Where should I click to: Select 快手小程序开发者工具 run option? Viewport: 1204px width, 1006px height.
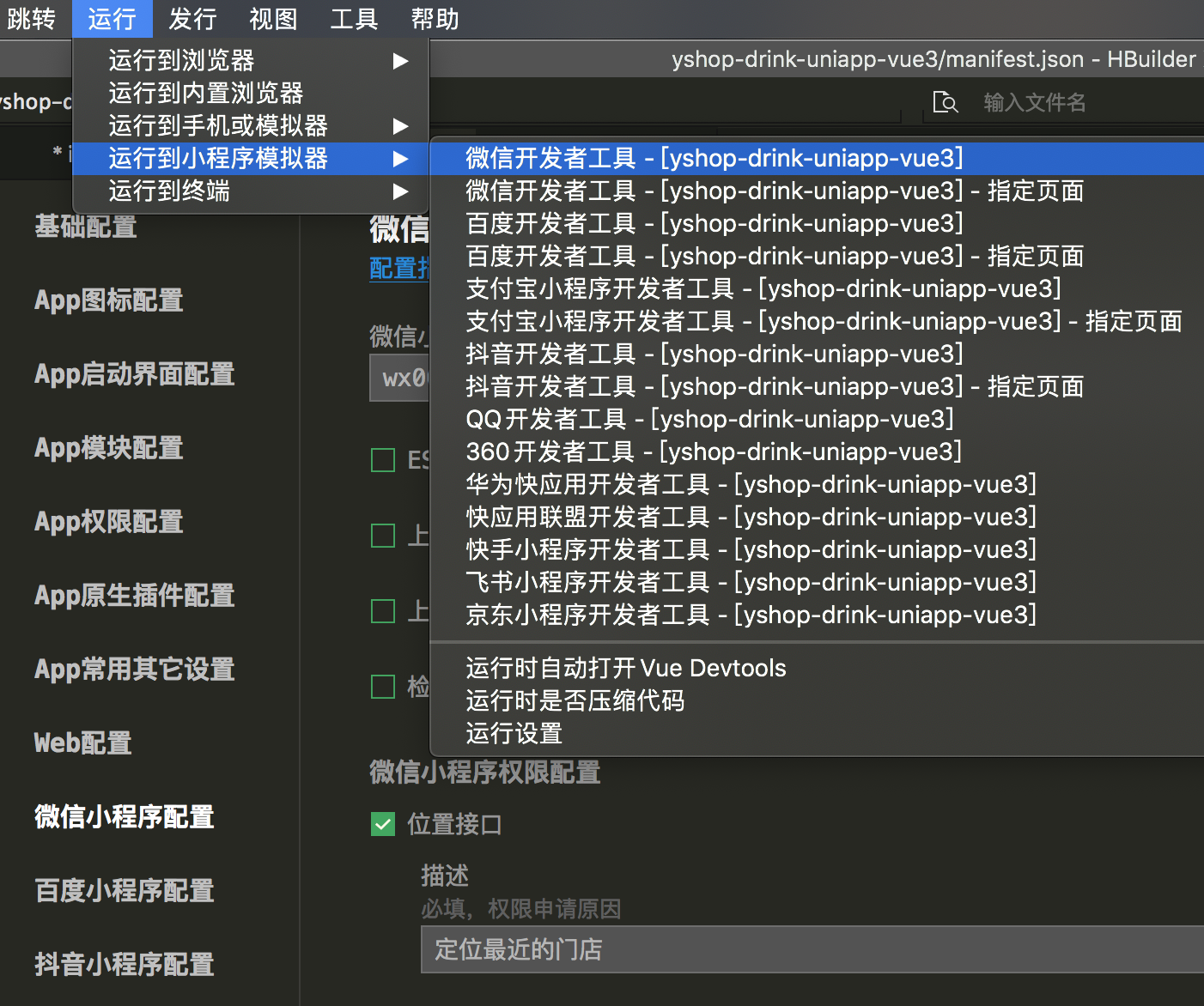pyautogui.click(x=817, y=550)
